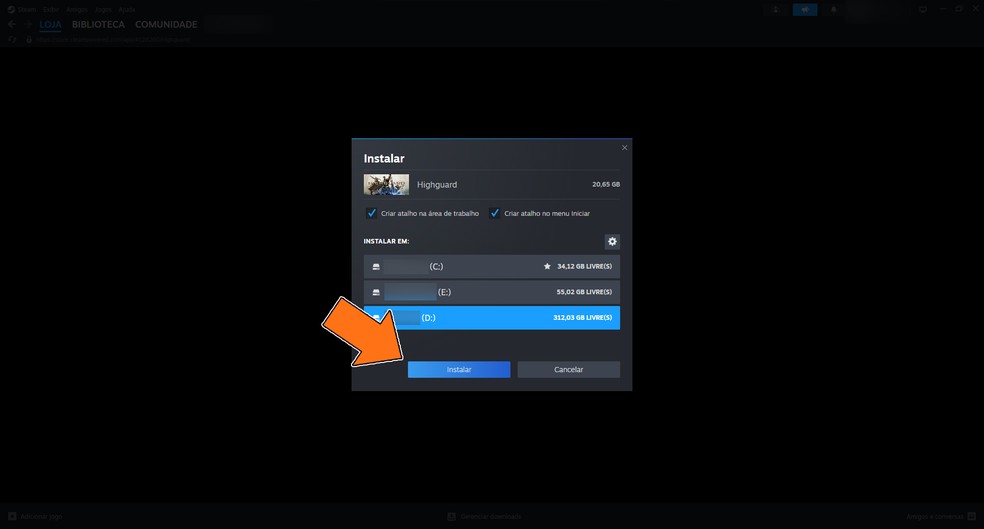Screen dimensions: 984x529
Task: Toggle 'Criar atalho na área de trabalho' checkbox
Action: pos(372,213)
